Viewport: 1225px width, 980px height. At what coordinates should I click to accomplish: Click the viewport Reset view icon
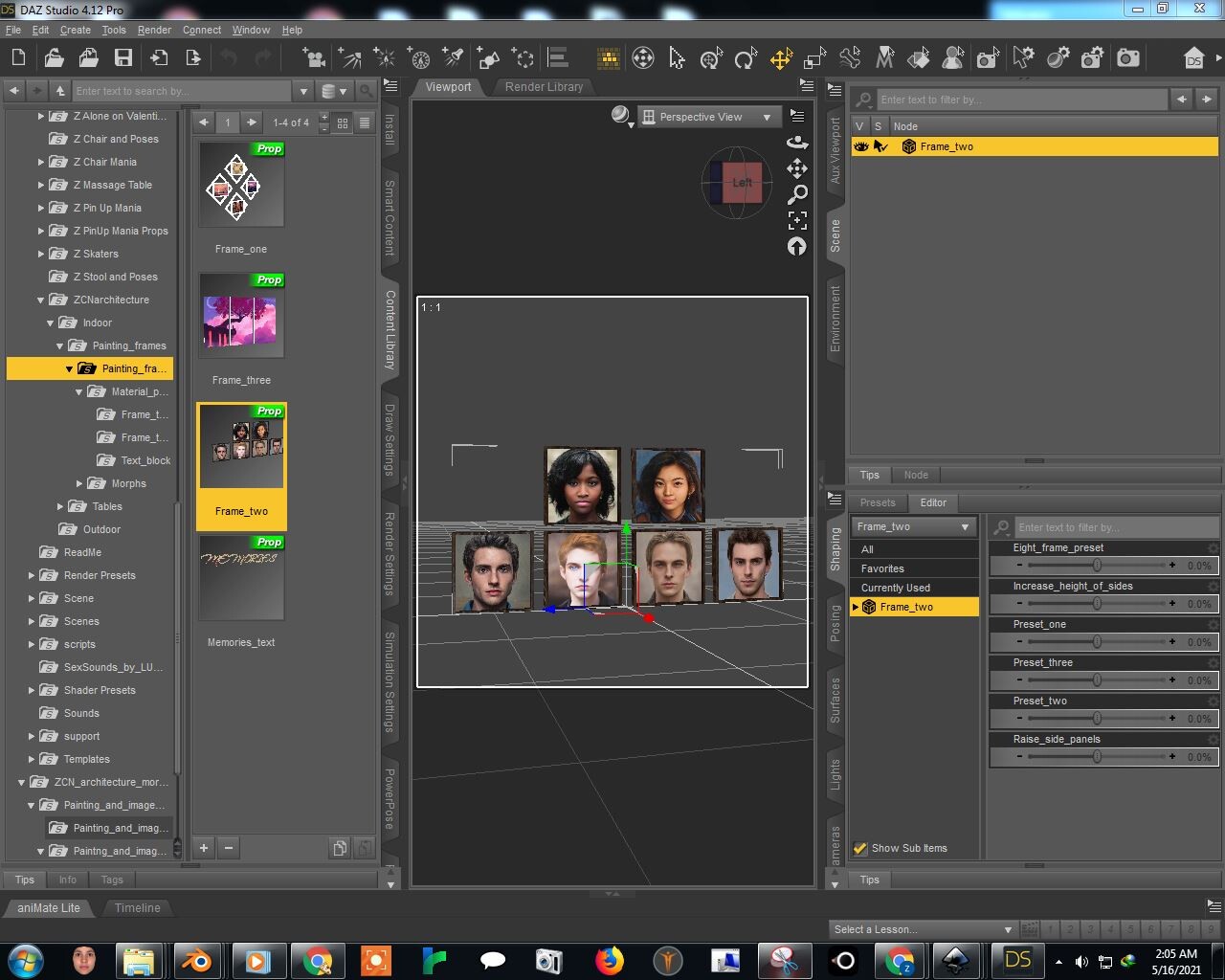pyautogui.click(x=797, y=246)
